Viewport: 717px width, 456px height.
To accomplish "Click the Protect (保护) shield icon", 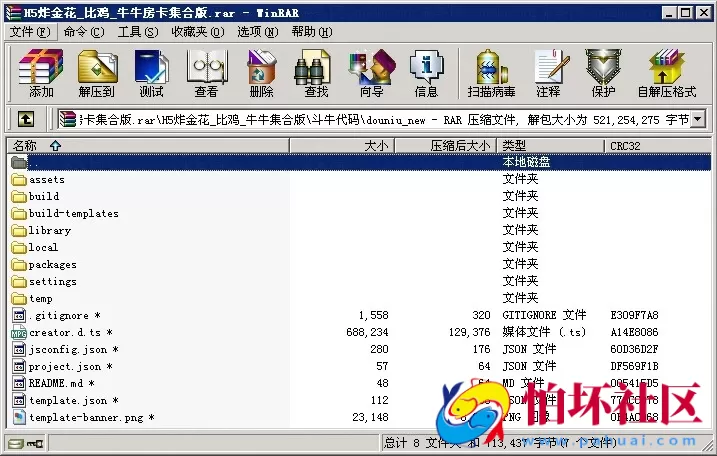I will (603, 73).
